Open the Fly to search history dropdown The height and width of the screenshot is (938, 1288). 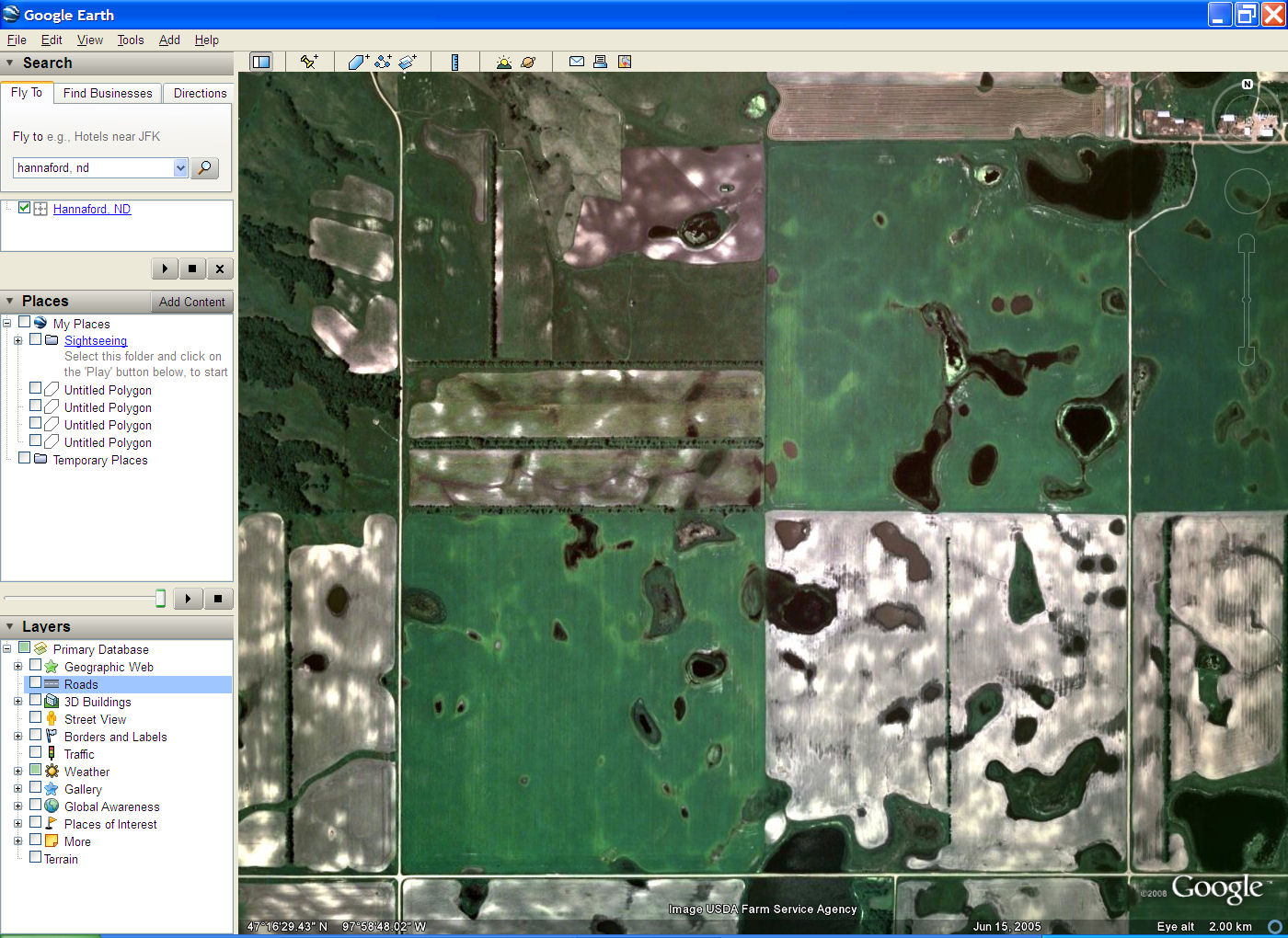coord(180,167)
